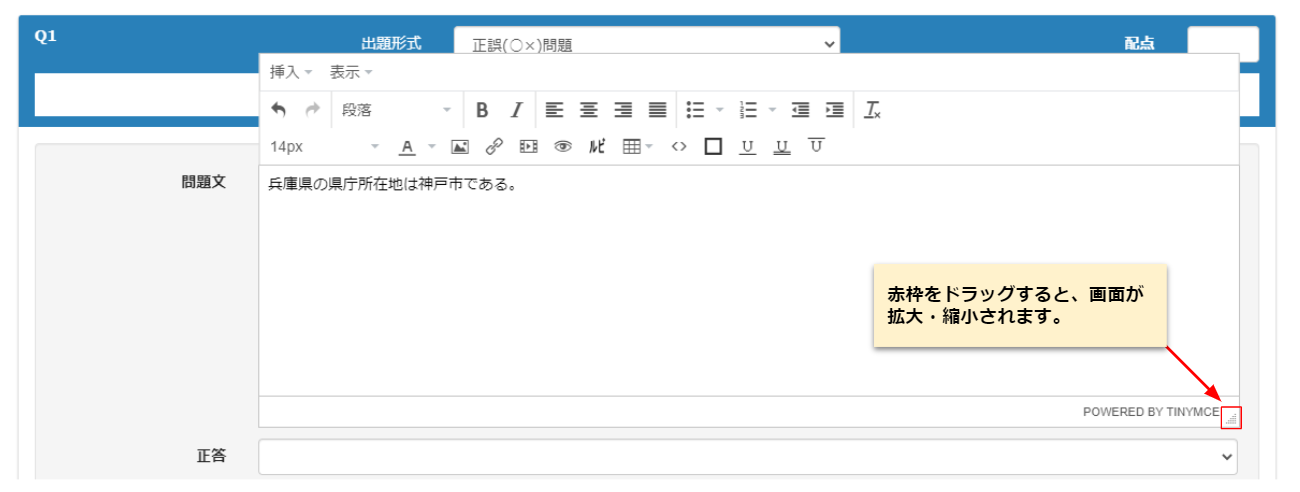The image size is (1300, 492).
Task: Justify the paragraph text
Action: point(657,110)
